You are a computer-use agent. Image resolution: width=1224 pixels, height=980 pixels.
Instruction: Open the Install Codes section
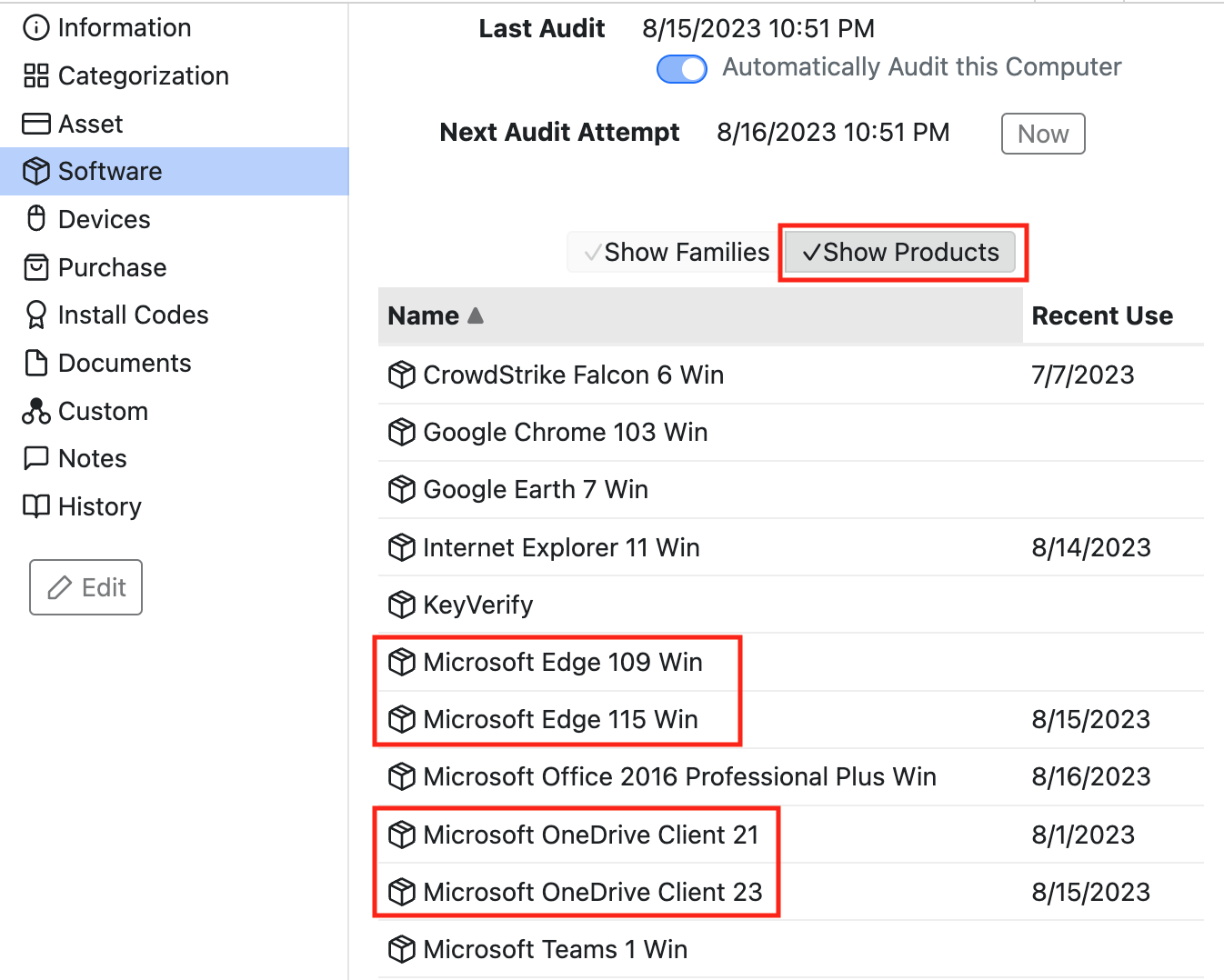175,315
